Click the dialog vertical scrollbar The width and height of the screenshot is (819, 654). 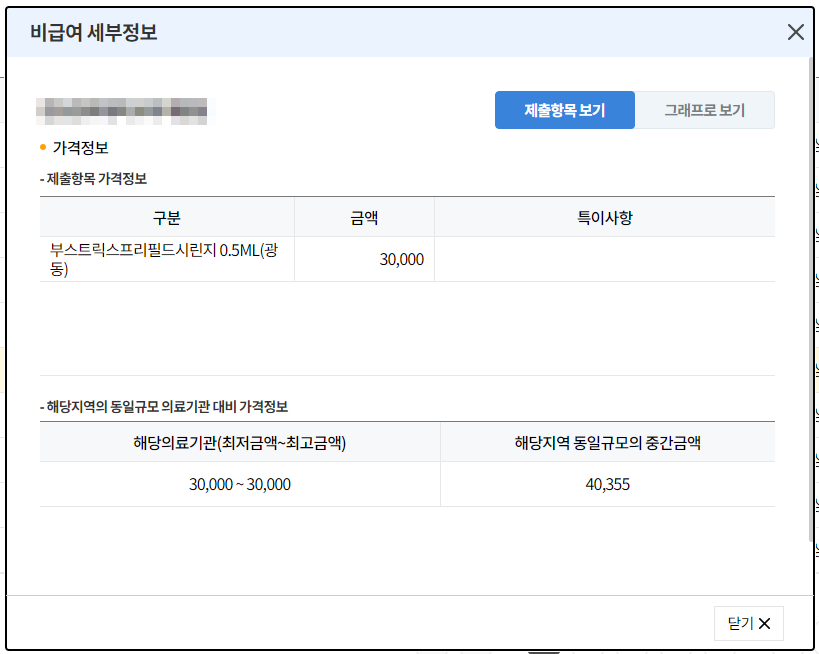[x=810, y=300]
